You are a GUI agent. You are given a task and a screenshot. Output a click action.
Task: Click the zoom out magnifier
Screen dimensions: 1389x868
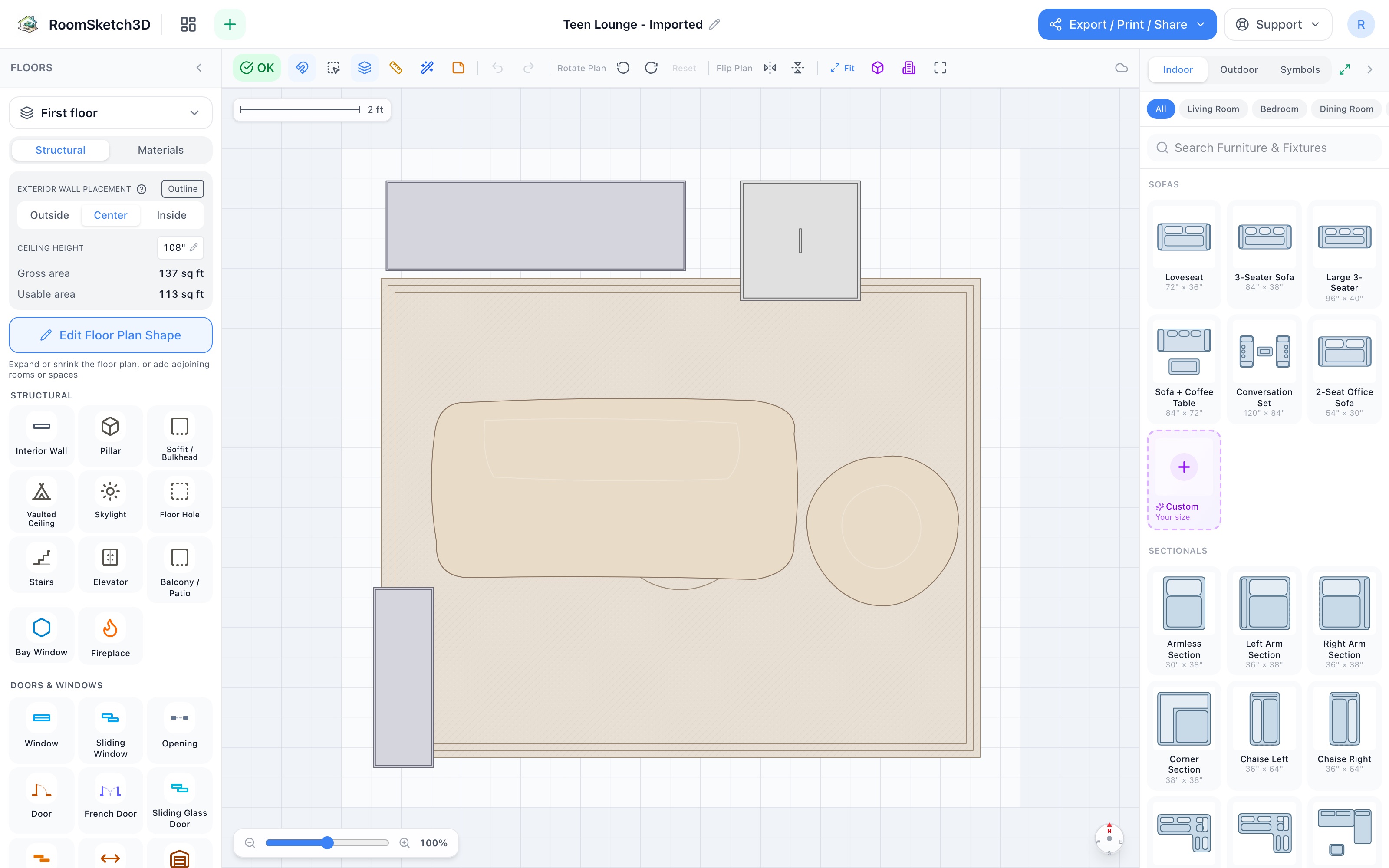point(250,843)
